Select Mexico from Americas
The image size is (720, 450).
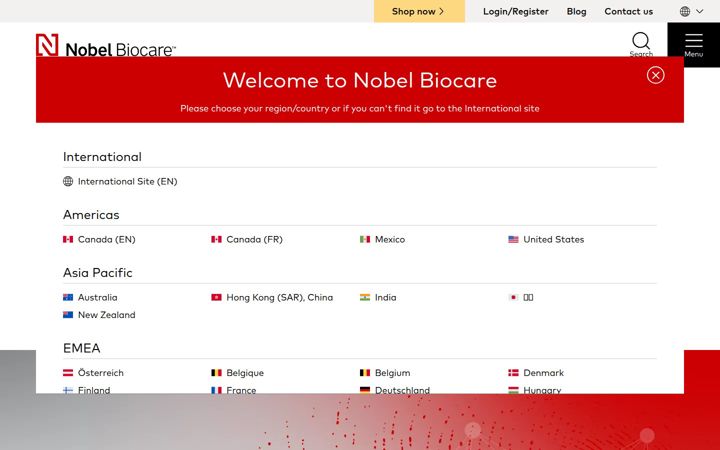point(390,239)
